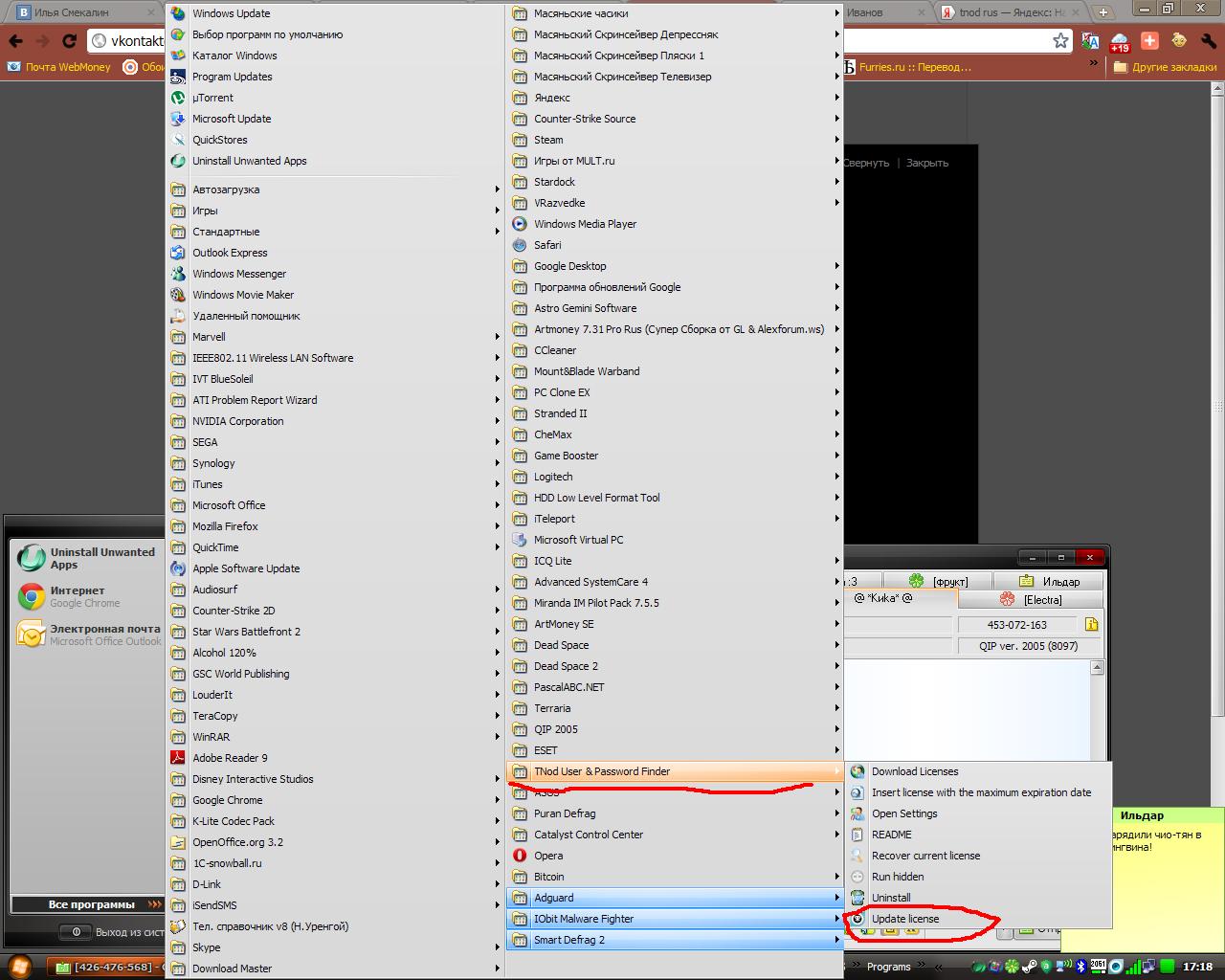1225x980 pixels.
Task: Click the Open Settings gear icon
Action: 857,813
